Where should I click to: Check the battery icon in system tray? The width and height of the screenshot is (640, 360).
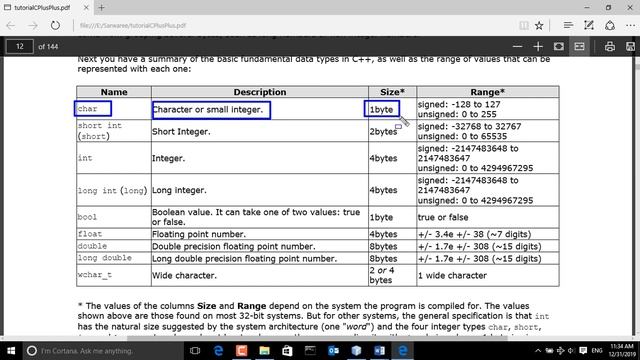(549, 351)
